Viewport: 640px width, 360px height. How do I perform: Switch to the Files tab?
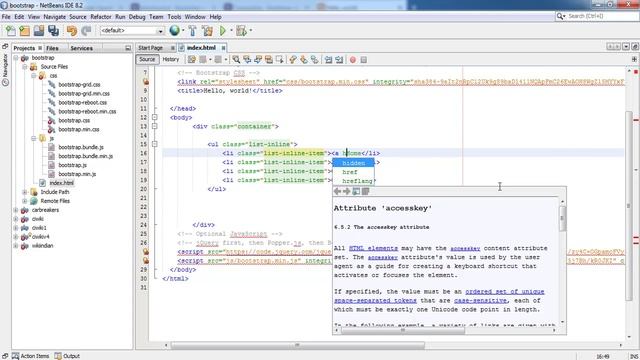[x=52, y=48]
